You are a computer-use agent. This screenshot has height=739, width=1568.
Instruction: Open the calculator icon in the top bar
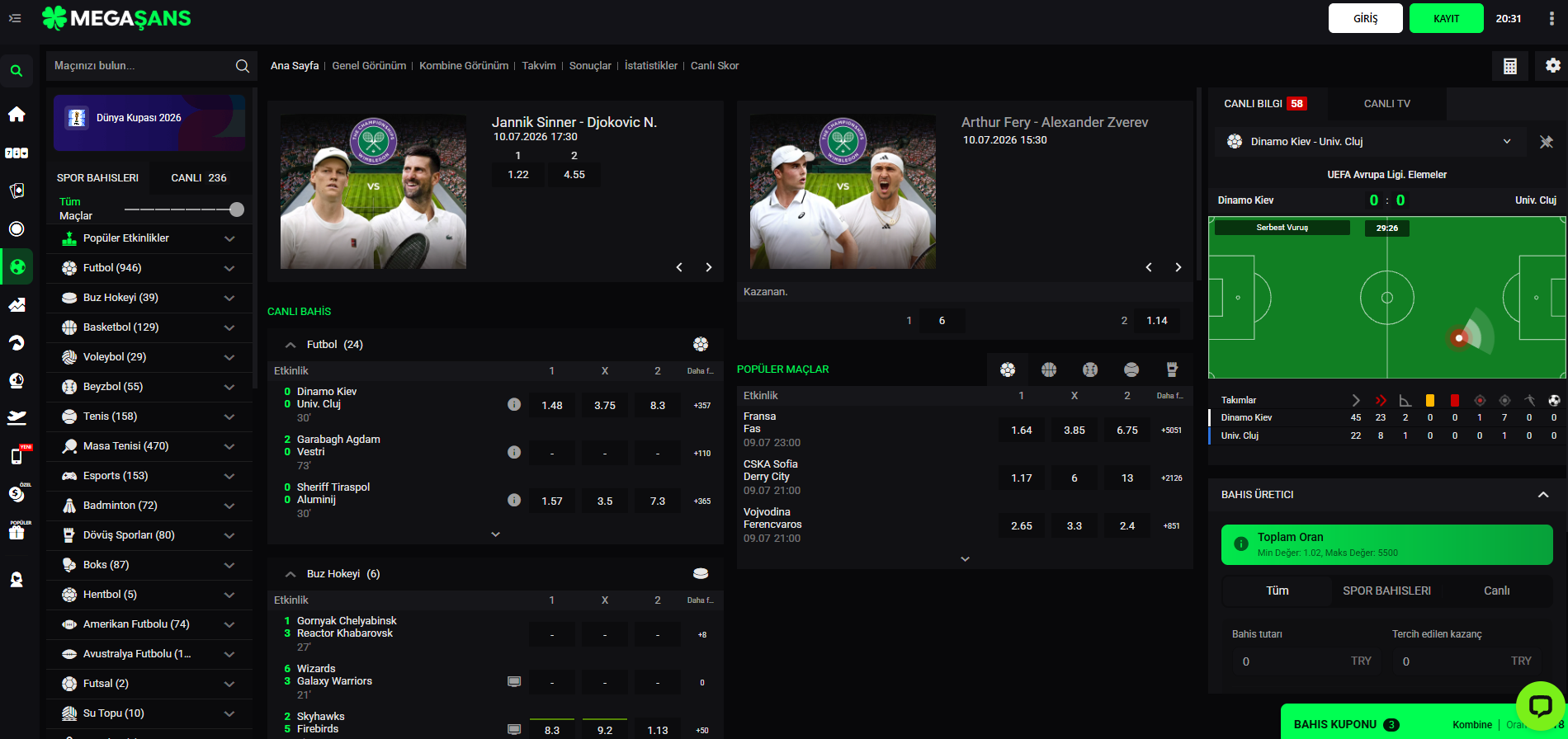pos(1510,66)
